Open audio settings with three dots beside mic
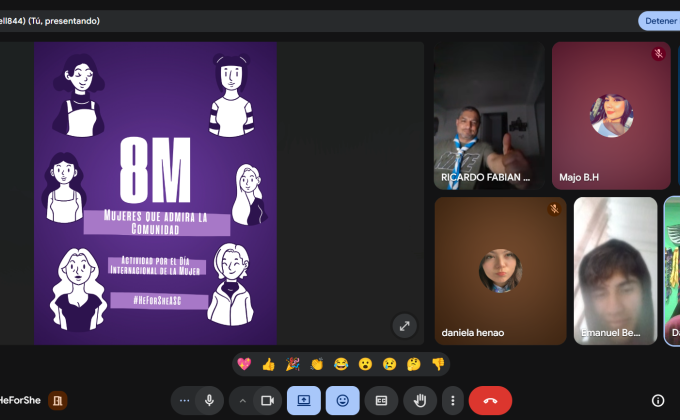 [184, 400]
